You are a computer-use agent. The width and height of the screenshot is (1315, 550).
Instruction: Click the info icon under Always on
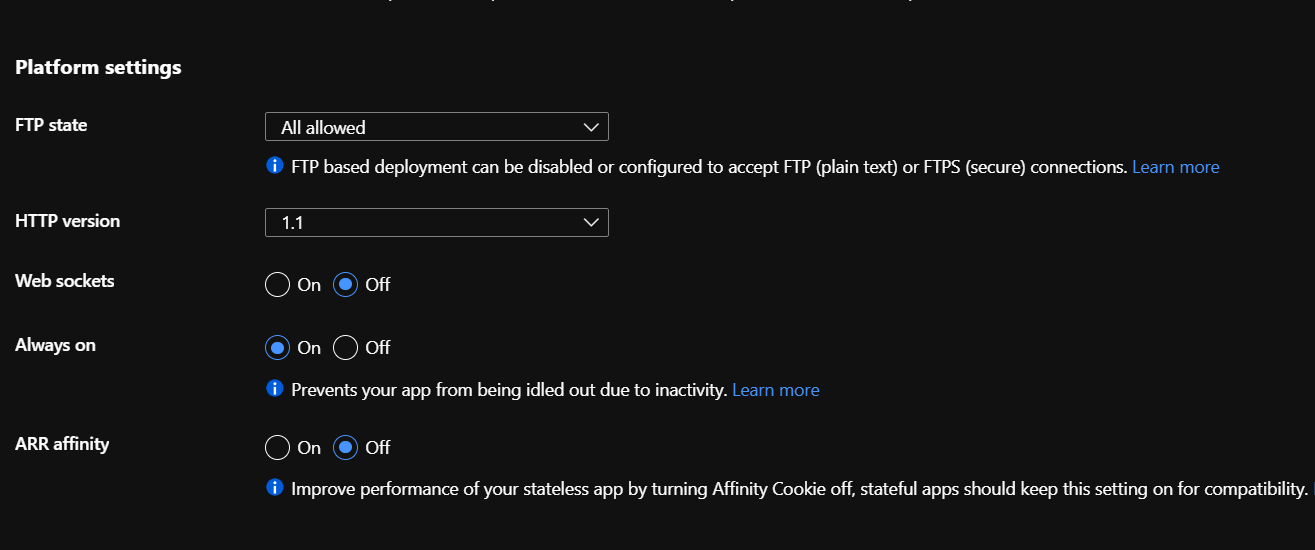pos(275,389)
